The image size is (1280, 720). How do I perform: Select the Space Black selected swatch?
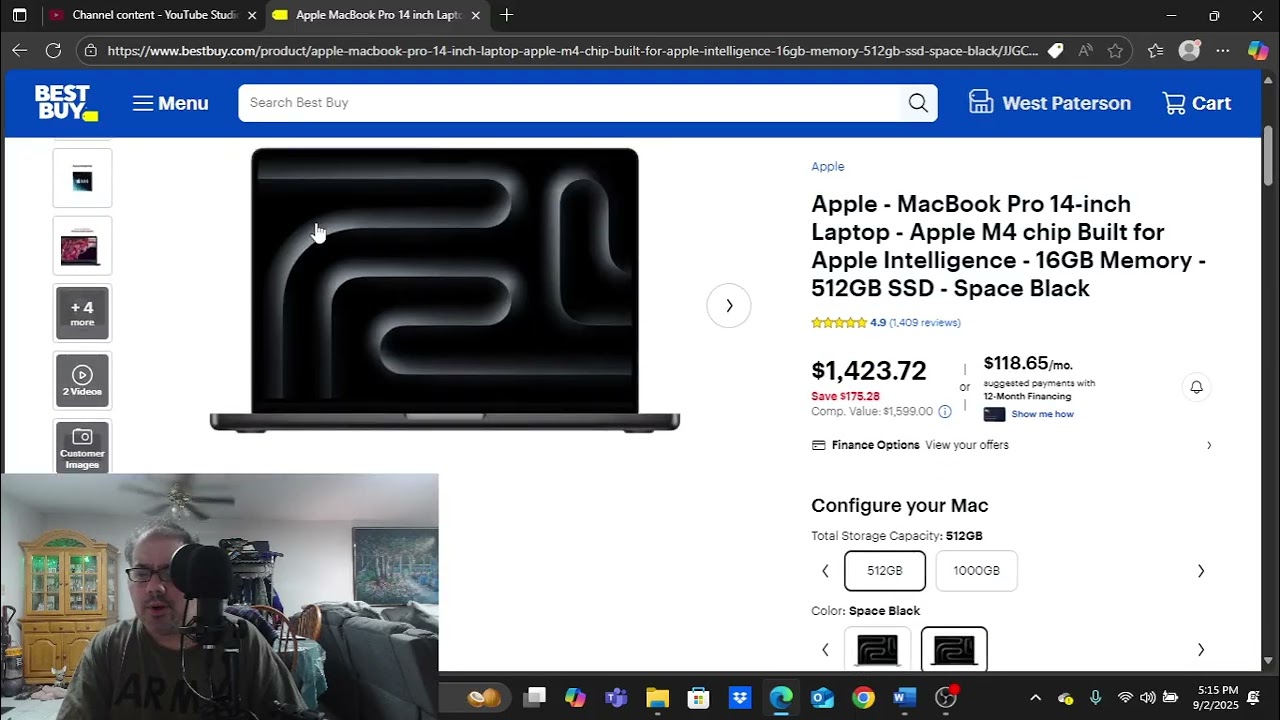tap(954, 648)
